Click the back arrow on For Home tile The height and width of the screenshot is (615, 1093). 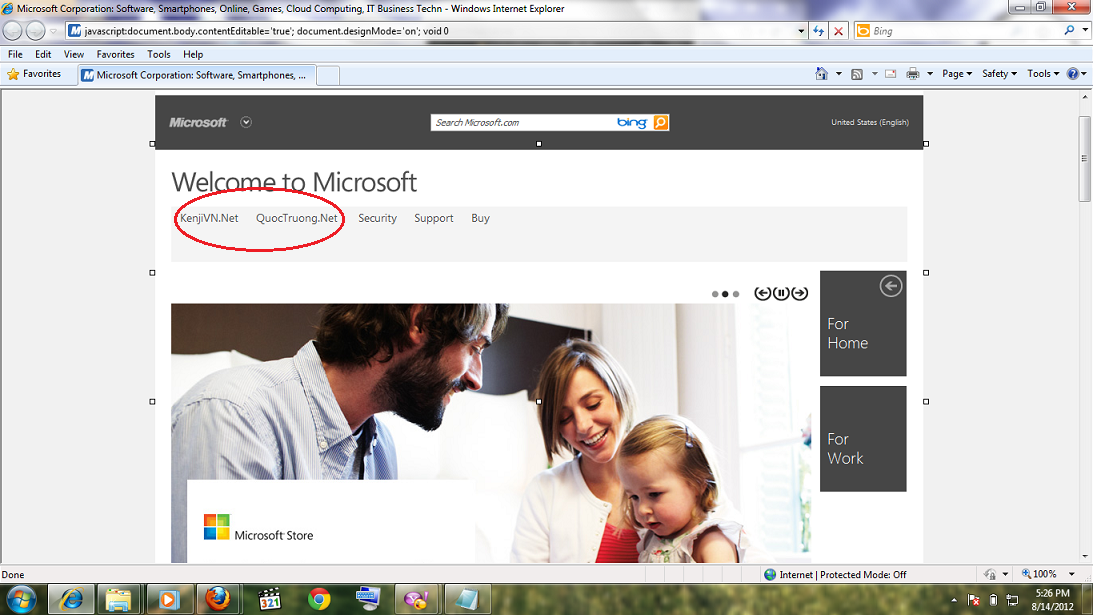click(x=891, y=286)
